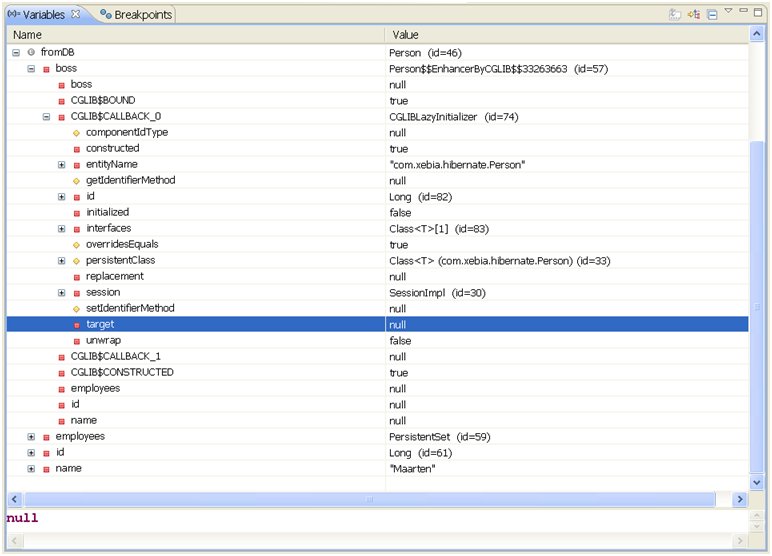Click the CGLIB$BOUND field icon
This screenshot has height=556, width=772.
[x=62, y=101]
